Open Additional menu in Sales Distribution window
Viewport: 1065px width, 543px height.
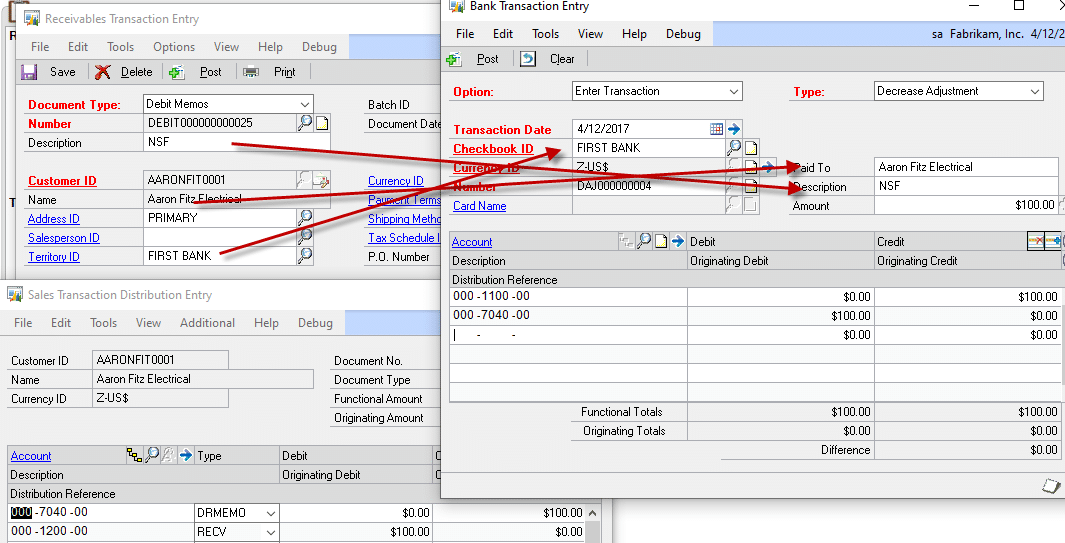point(207,323)
